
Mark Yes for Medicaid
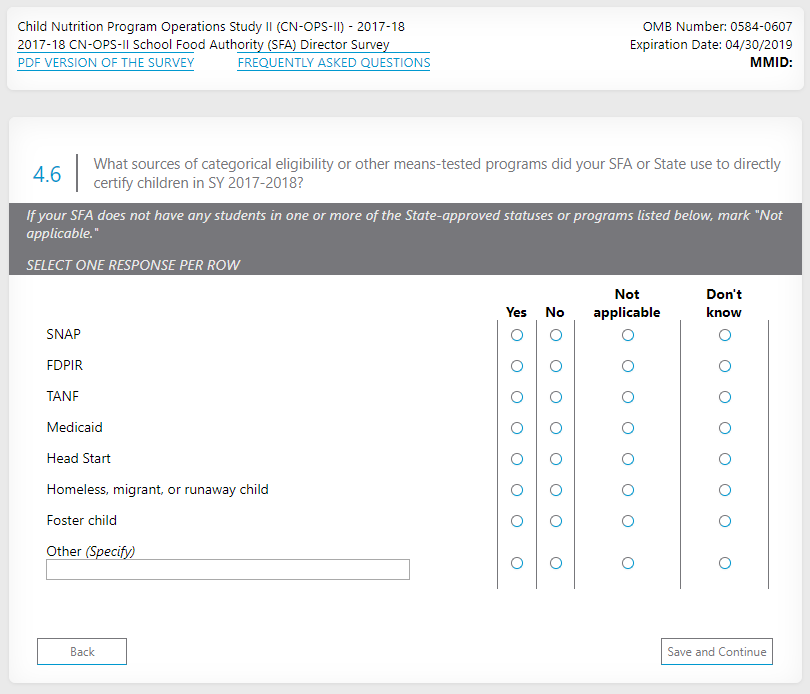pyautogui.click(x=517, y=428)
